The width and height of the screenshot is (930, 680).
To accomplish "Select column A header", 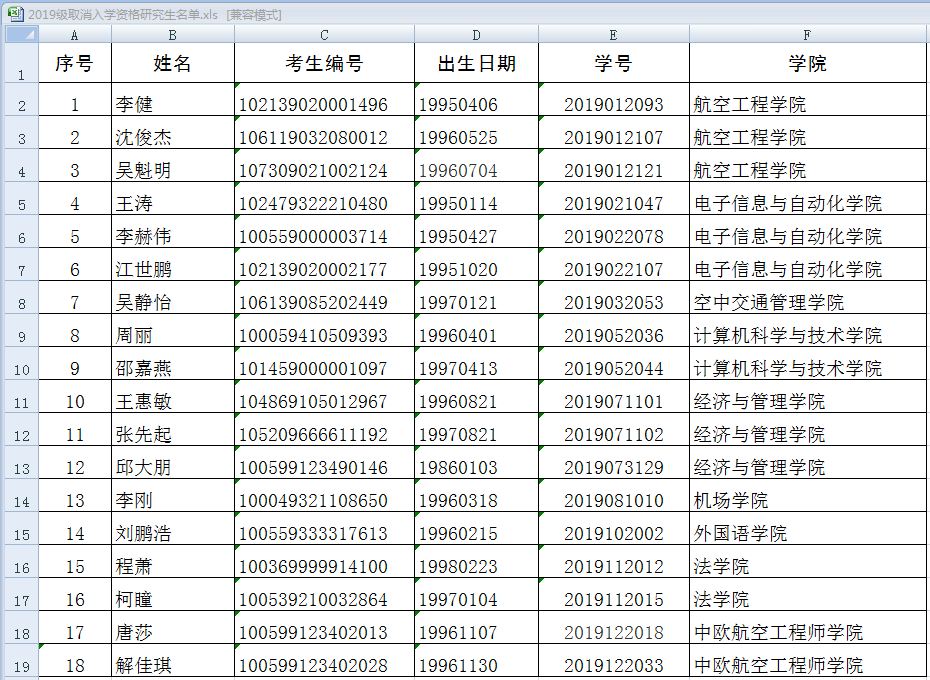I will coord(75,35).
